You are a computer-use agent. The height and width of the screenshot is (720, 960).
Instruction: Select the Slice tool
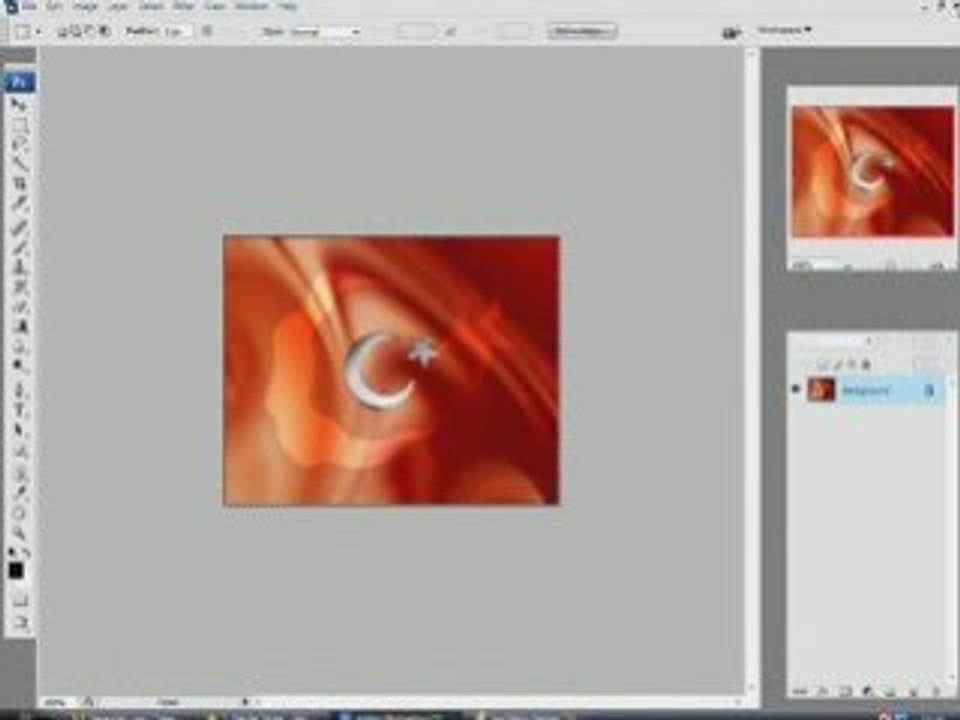pyautogui.click(x=19, y=204)
